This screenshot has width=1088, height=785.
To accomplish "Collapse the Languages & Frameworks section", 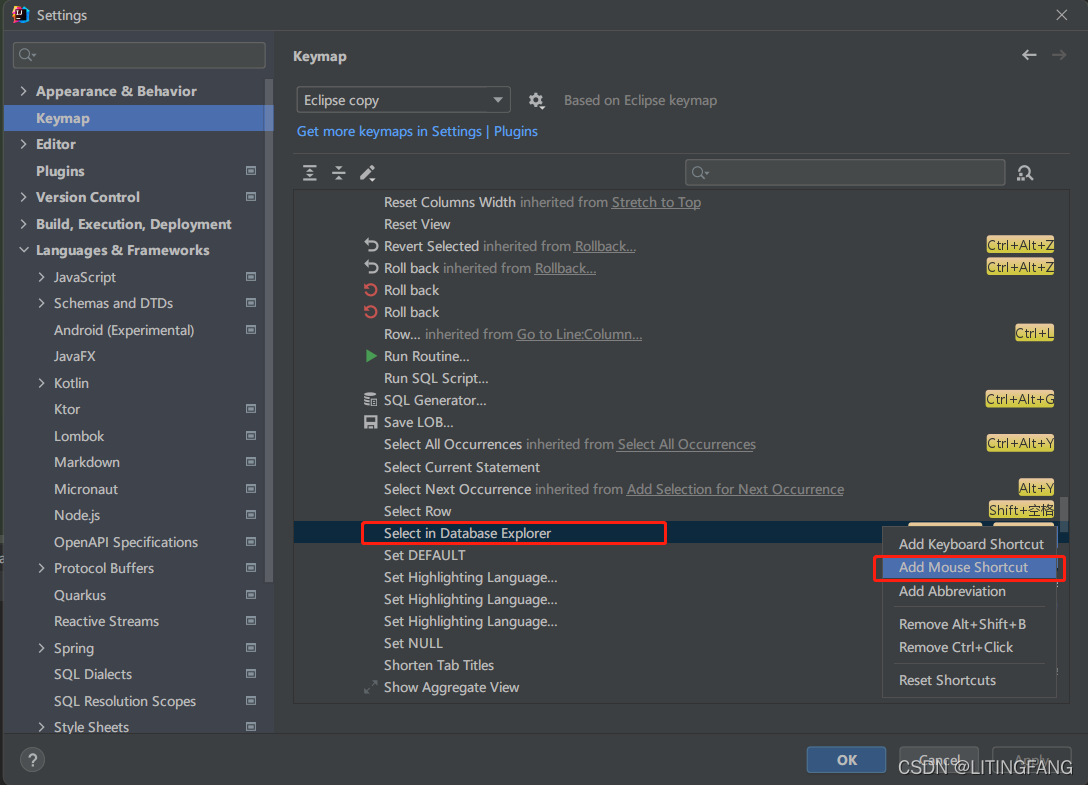I will click(x=24, y=250).
